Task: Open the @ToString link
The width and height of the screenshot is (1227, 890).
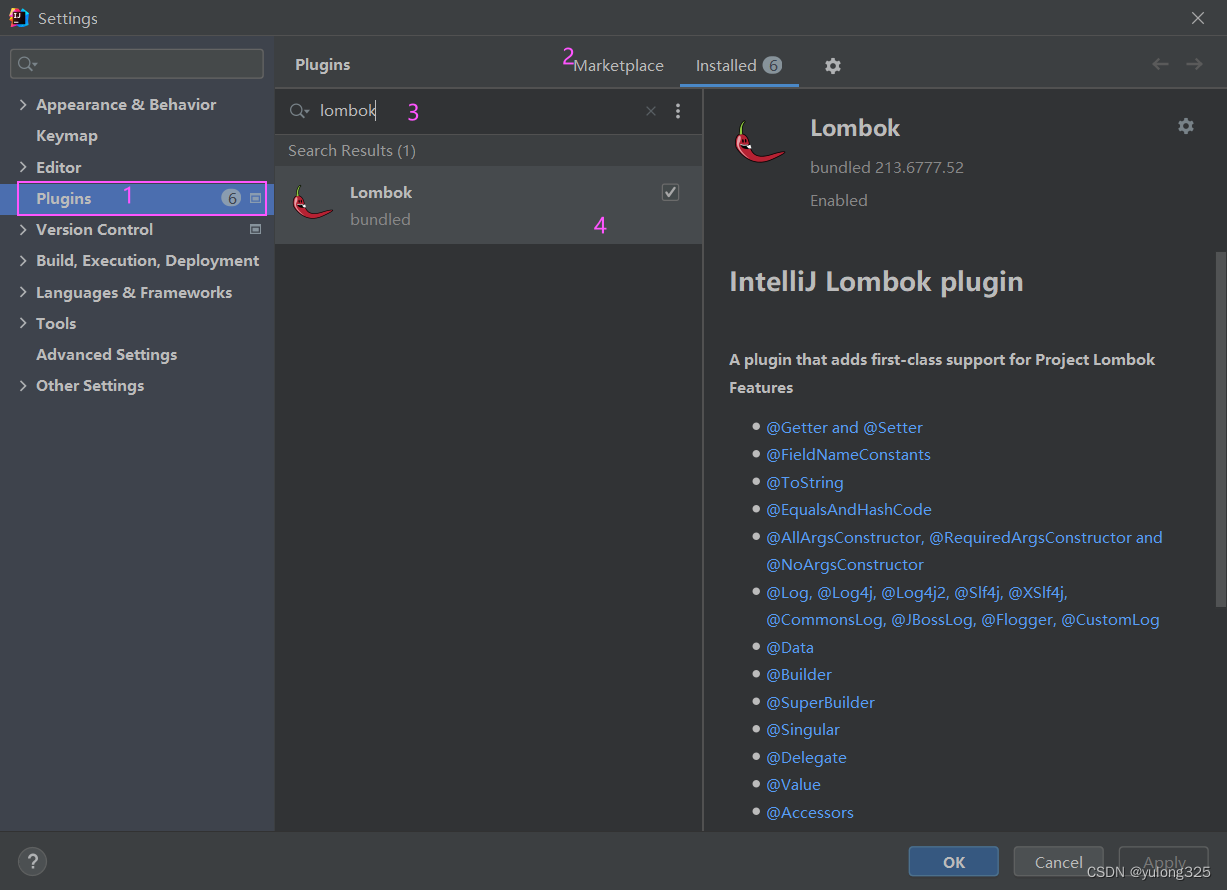Action: click(805, 482)
